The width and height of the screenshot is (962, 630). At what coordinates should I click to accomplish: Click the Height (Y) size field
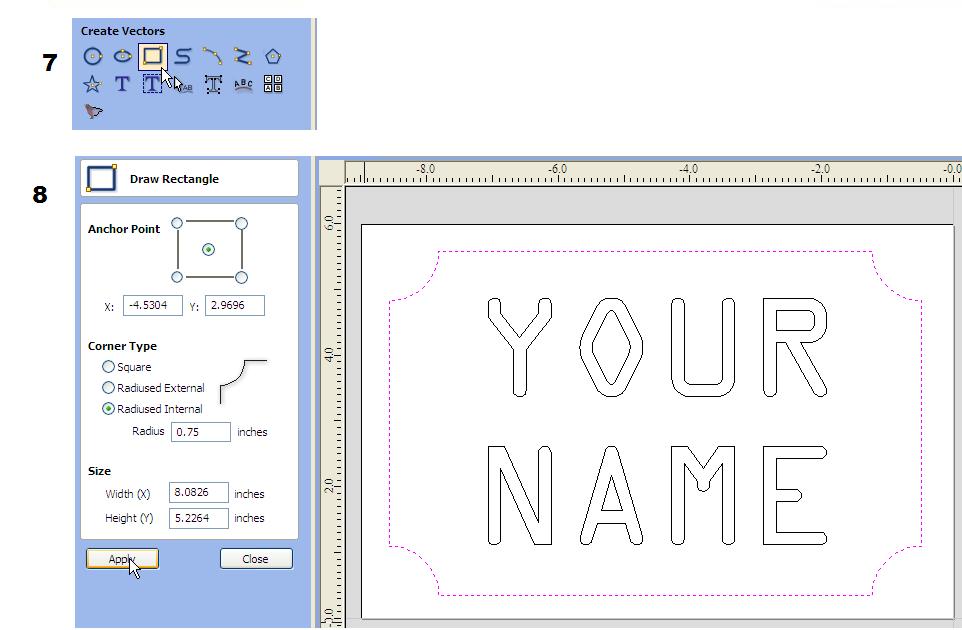(x=199, y=518)
